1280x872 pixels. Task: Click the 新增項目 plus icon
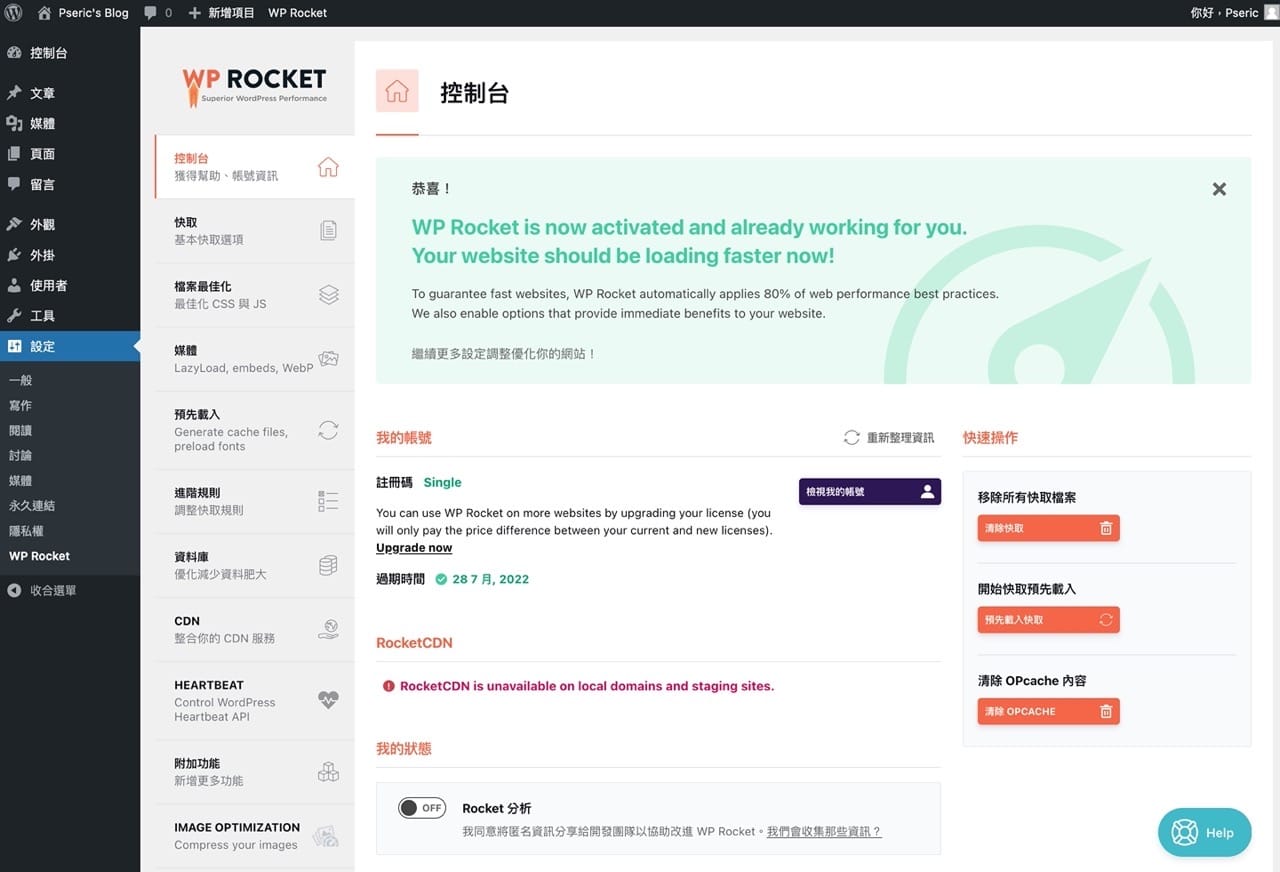194,13
